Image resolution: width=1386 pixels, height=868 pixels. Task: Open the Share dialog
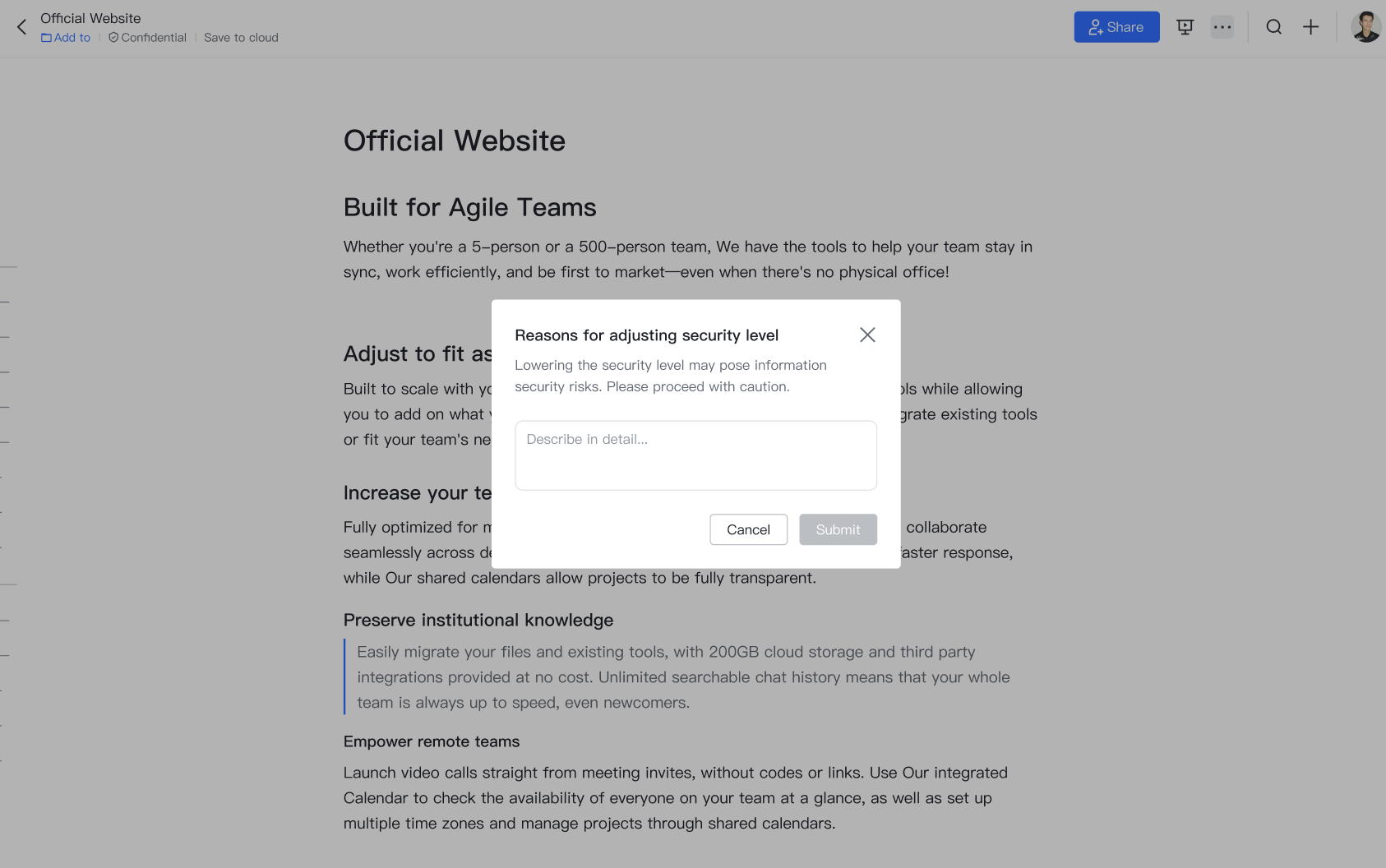pyautogui.click(x=1116, y=26)
